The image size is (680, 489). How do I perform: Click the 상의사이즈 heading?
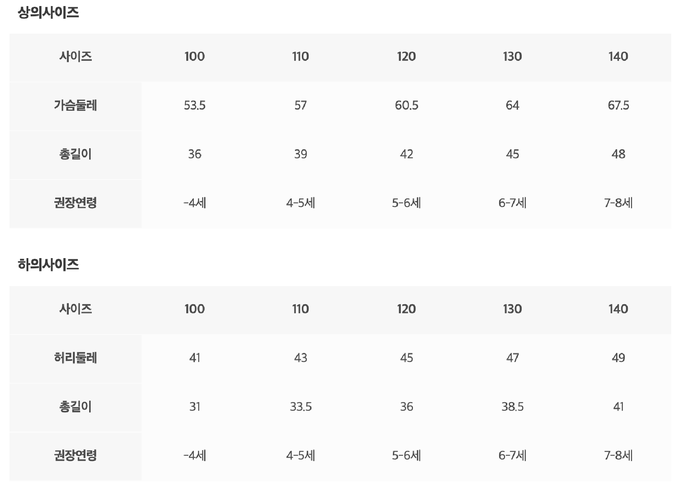click(x=48, y=13)
